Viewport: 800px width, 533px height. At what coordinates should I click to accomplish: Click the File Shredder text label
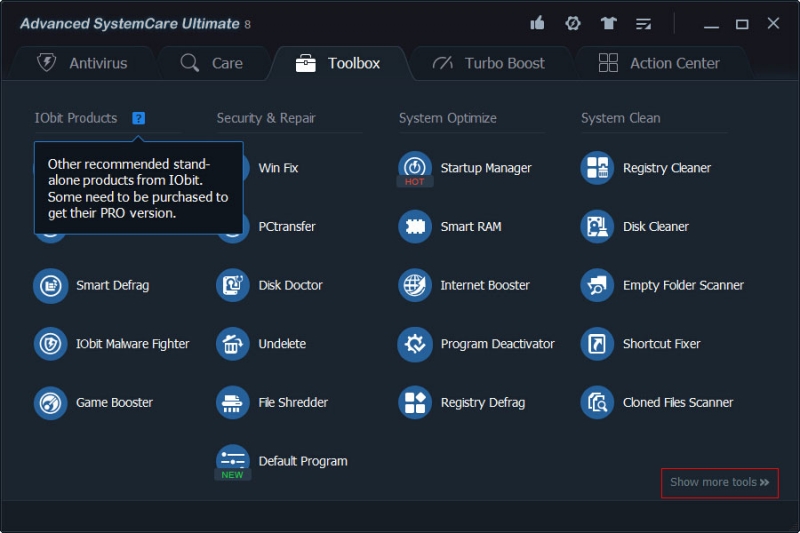click(293, 402)
